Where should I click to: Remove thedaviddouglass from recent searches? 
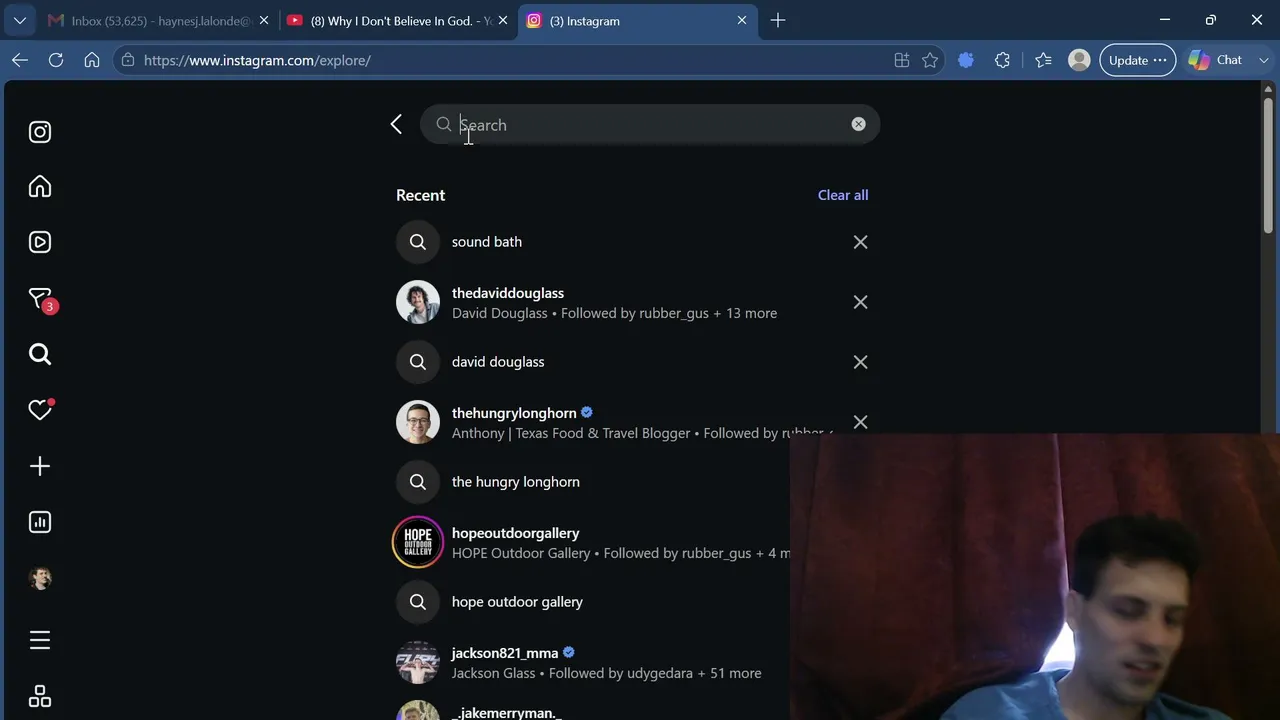pyautogui.click(x=860, y=302)
